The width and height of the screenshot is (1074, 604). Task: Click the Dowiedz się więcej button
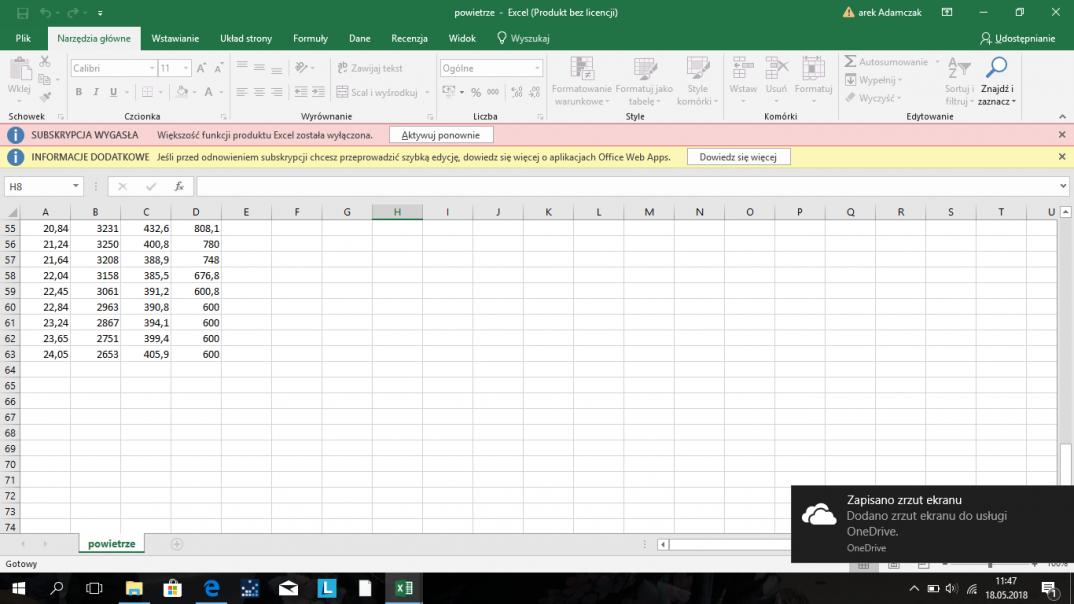click(738, 157)
